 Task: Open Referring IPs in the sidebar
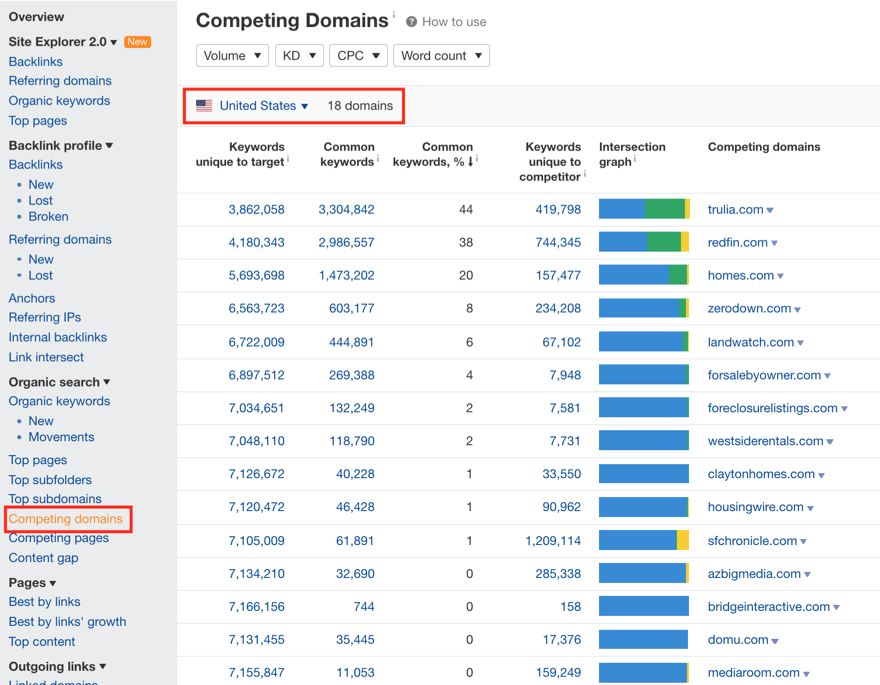(45, 318)
